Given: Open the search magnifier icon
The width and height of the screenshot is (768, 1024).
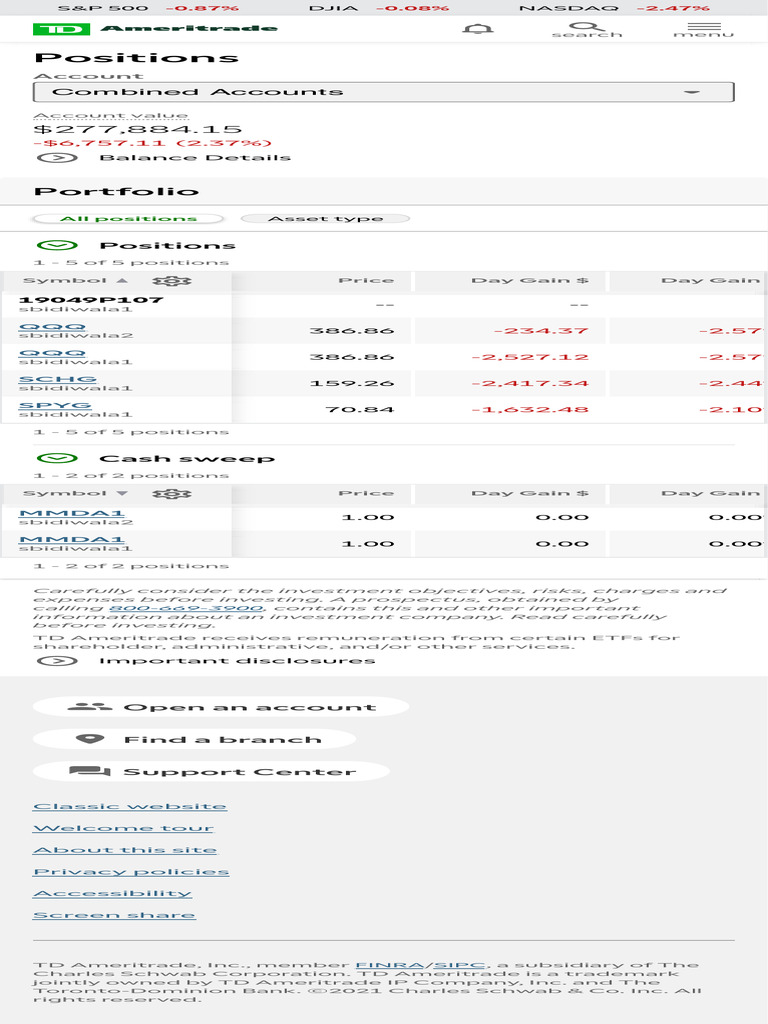Looking at the screenshot, I should point(587,29).
